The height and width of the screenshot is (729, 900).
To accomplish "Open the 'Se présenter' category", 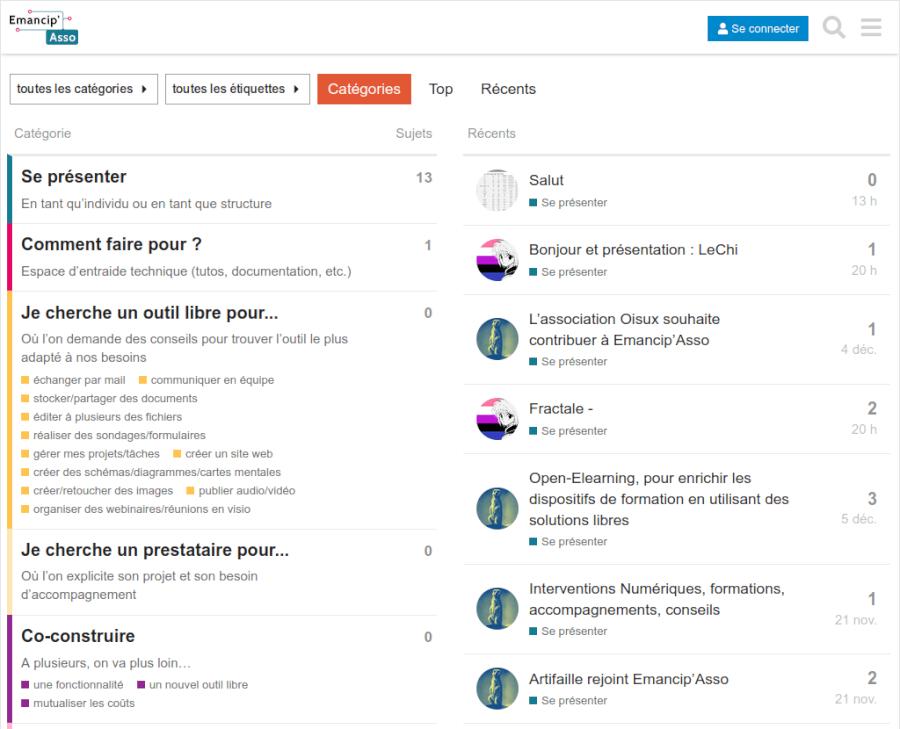I will [x=74, y=177].
